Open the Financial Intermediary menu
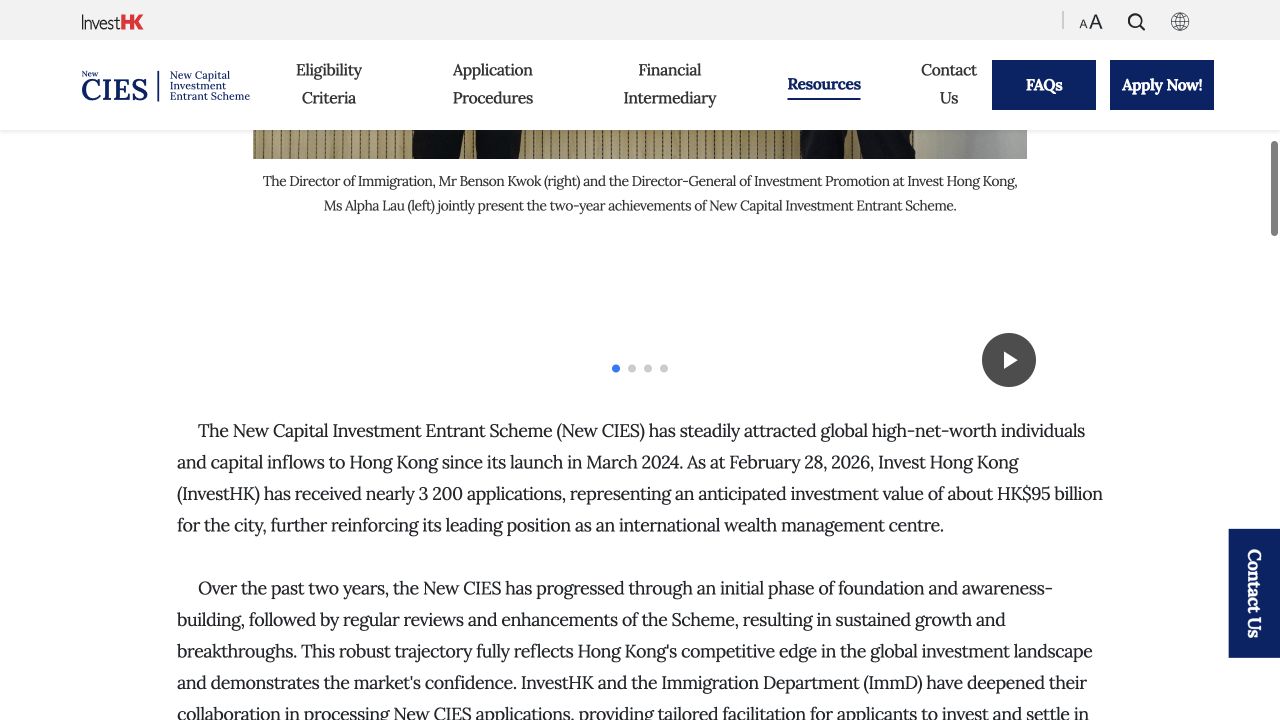The image size is (1280, 720). tap(670, 84)
